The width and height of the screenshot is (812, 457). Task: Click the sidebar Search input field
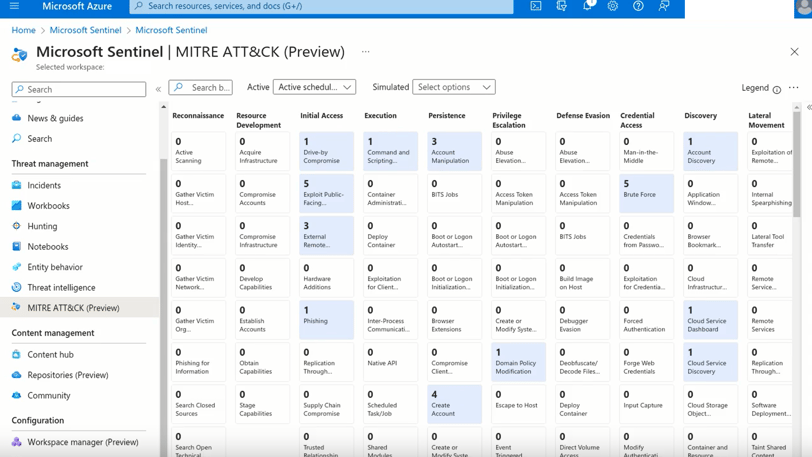coord(79,89)
